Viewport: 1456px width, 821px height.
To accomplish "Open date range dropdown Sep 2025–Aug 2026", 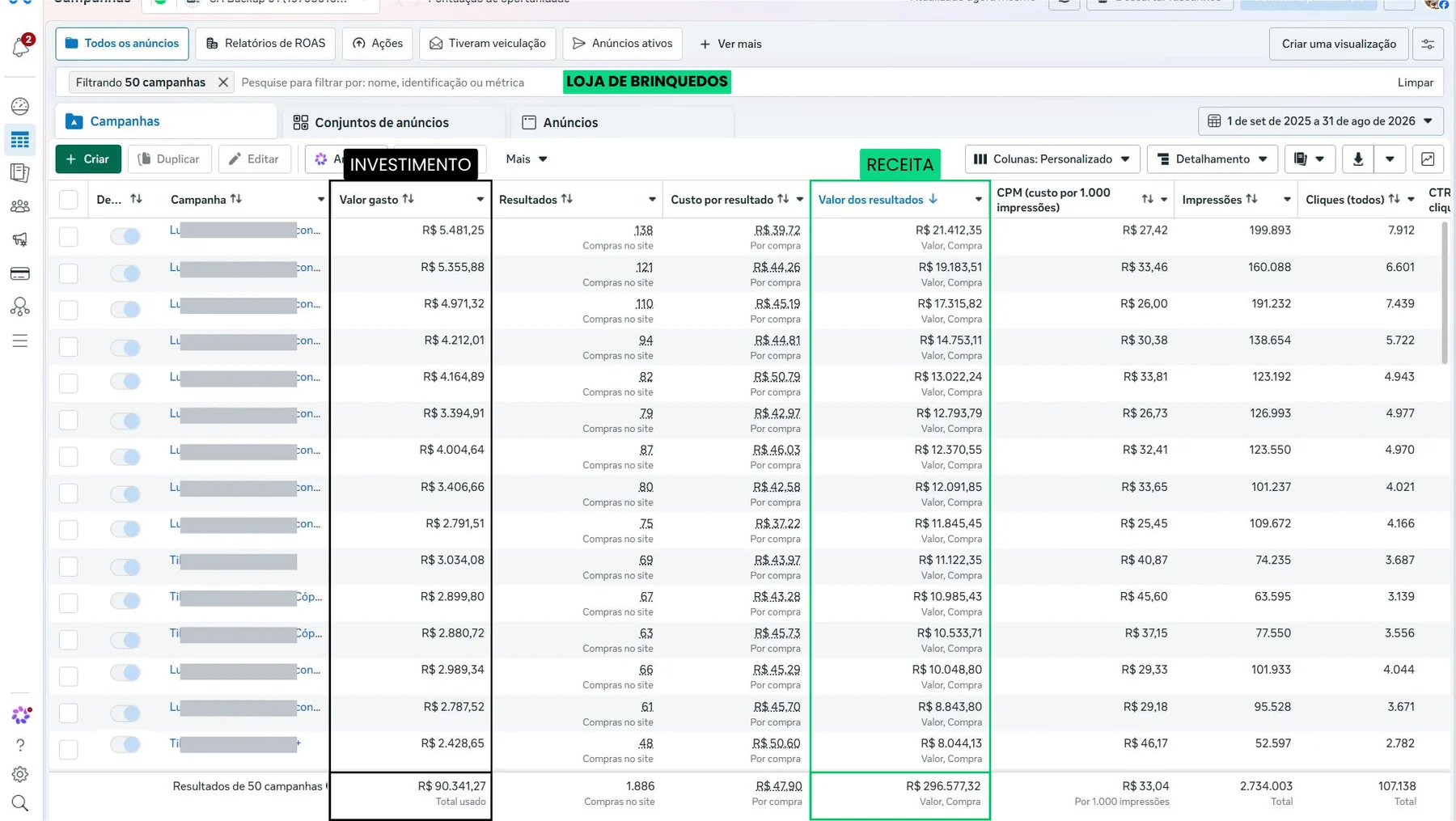I will pyautogui.click(x=1321, y=121).
